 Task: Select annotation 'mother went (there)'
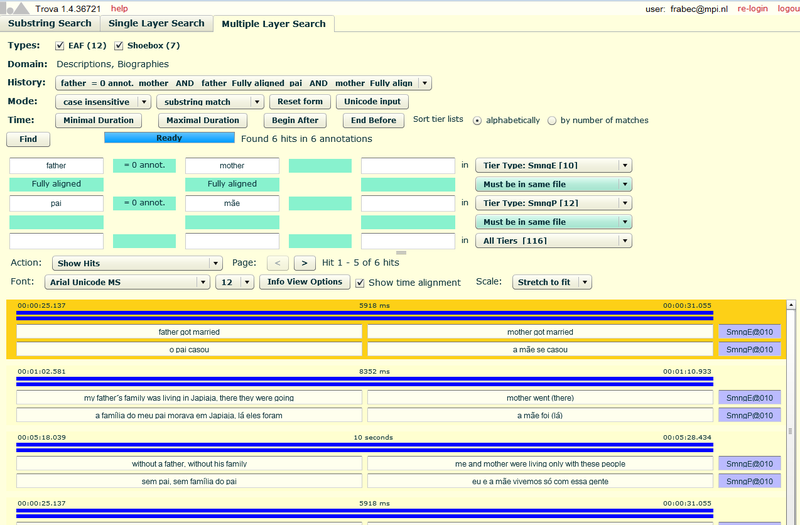tap(540, 398)
